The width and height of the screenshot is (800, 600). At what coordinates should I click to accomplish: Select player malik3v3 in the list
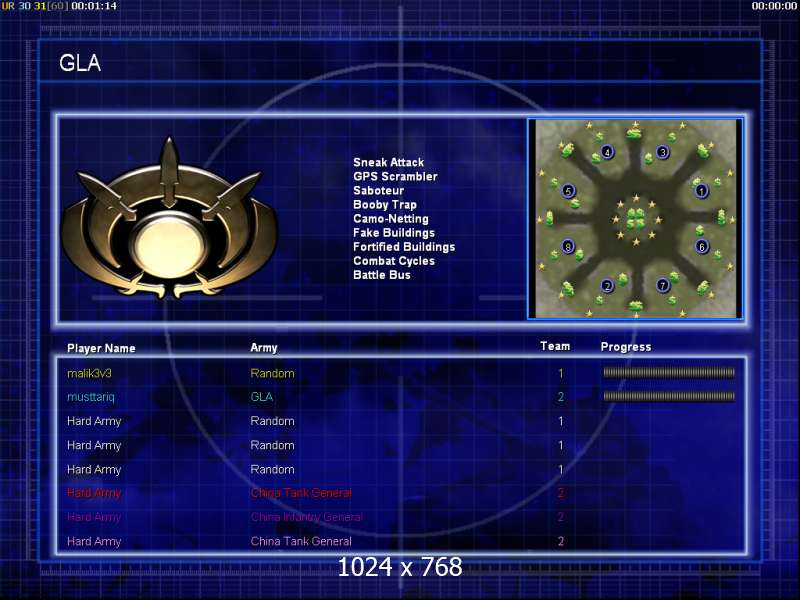click(89, 373)
